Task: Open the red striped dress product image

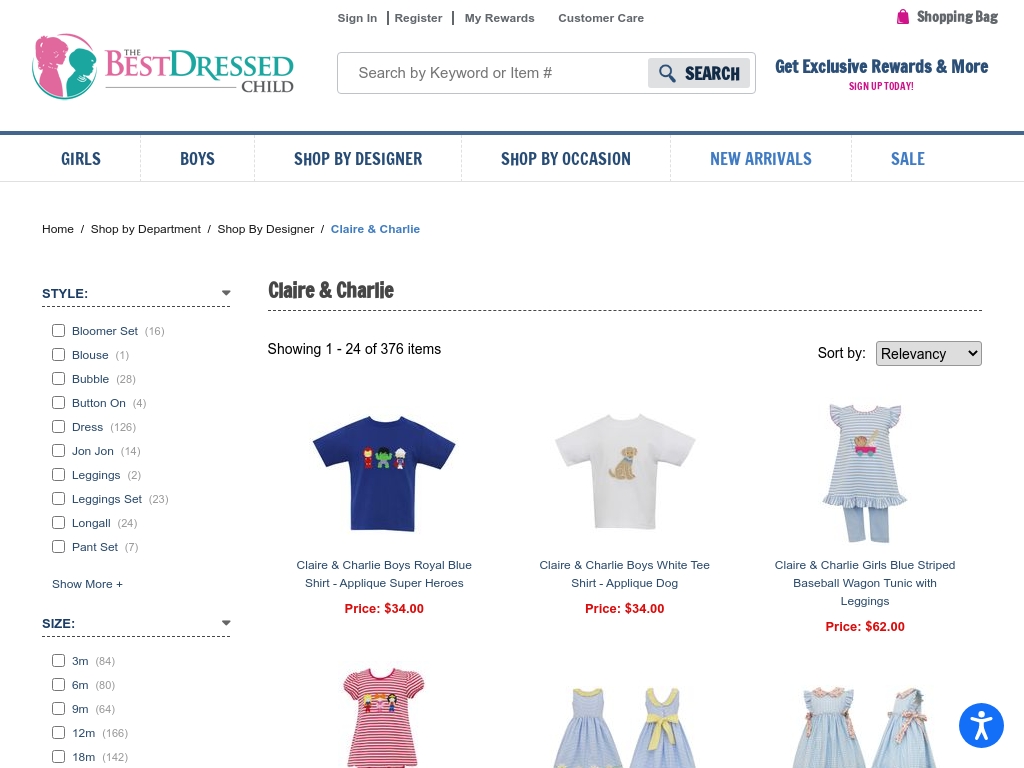Action: [x=384, y=716]
